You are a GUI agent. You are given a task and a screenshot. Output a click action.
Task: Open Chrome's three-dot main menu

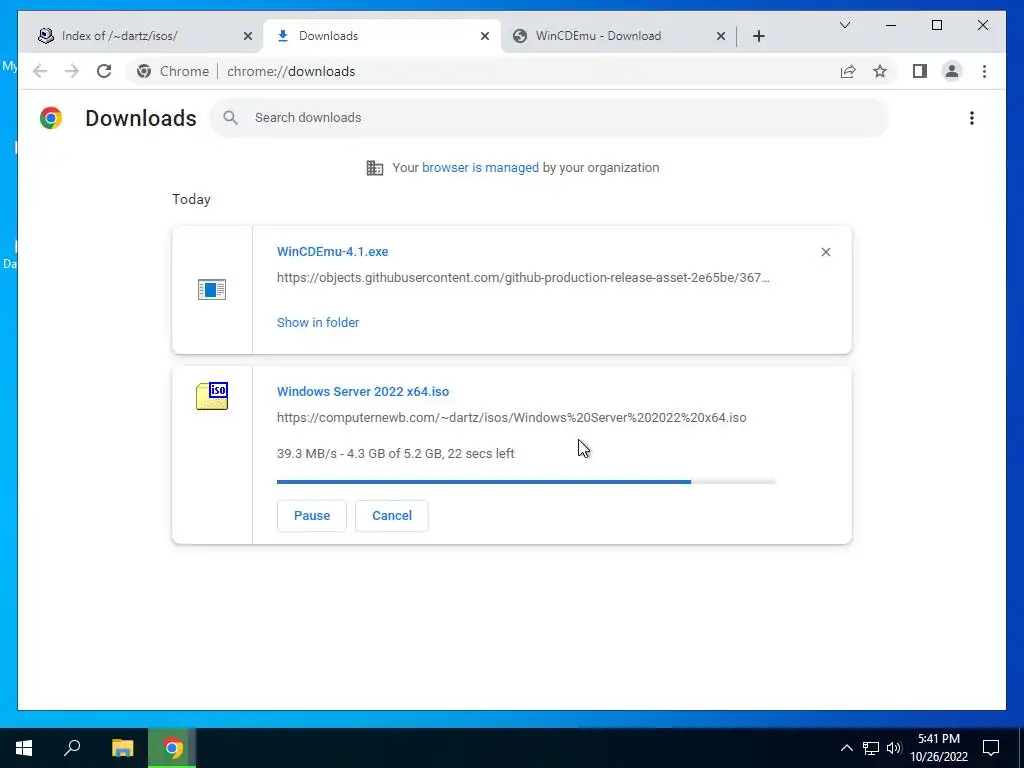(984, 71)
